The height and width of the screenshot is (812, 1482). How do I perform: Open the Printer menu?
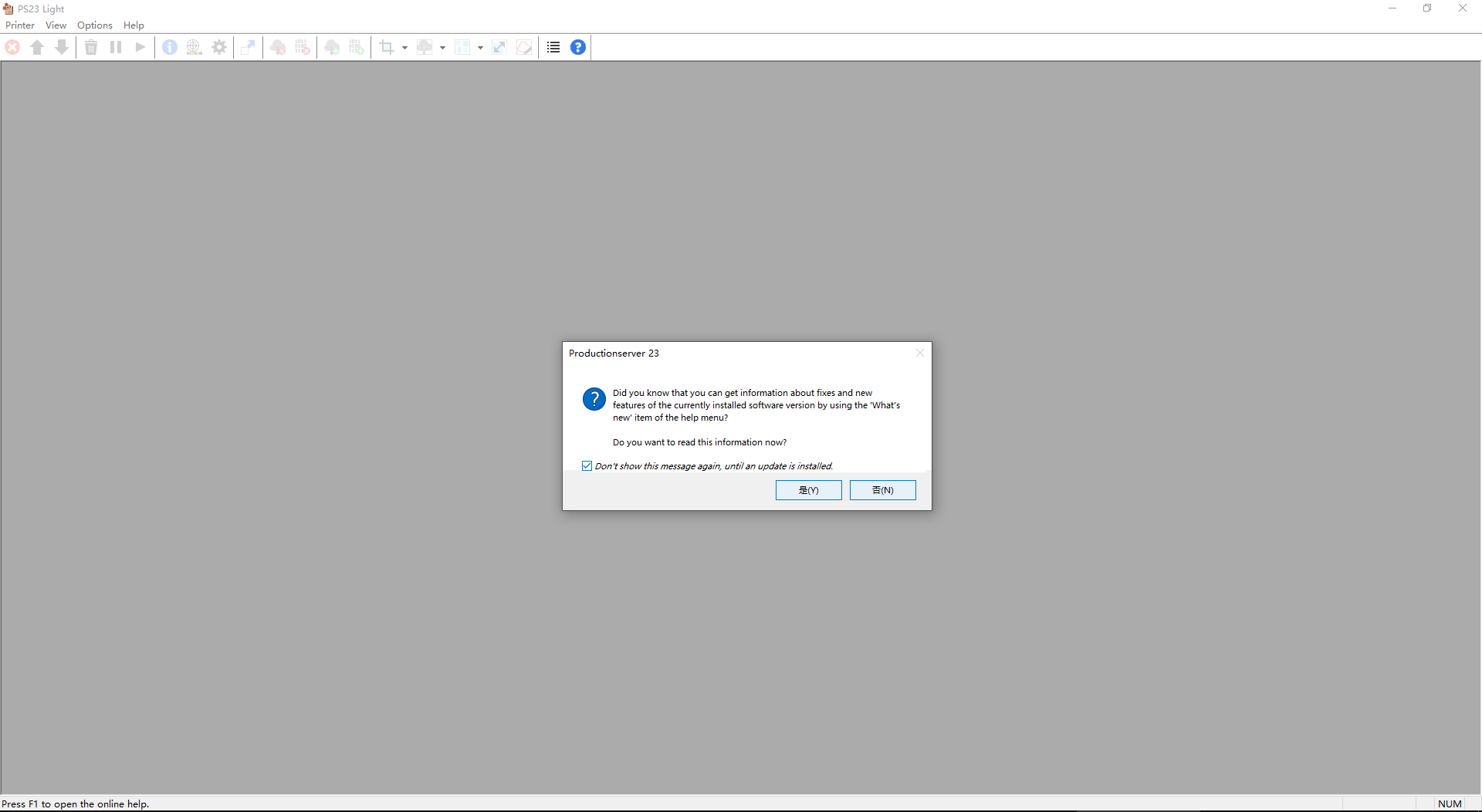(x=20, y=25)
